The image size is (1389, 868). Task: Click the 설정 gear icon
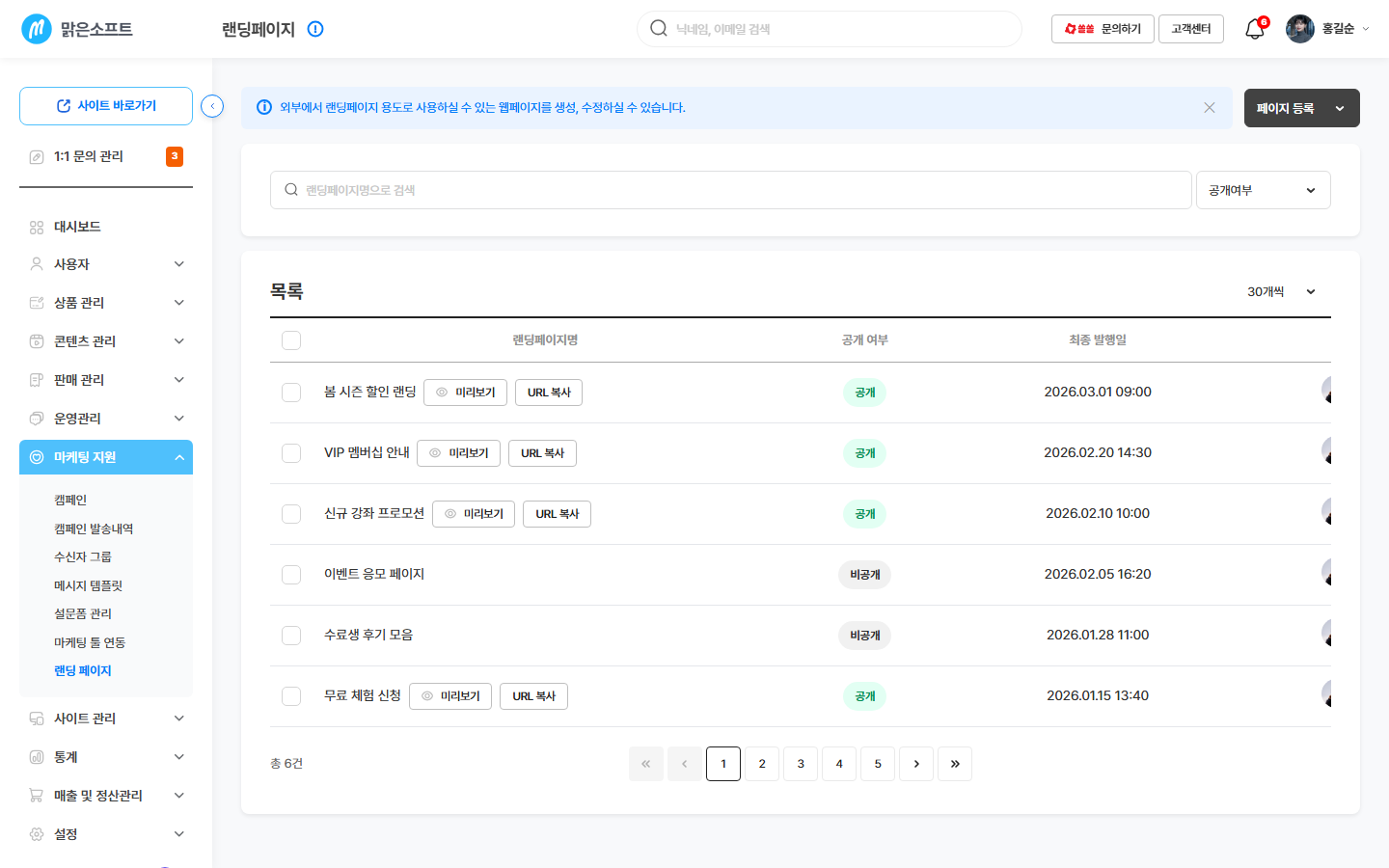[x=37, y=834]
